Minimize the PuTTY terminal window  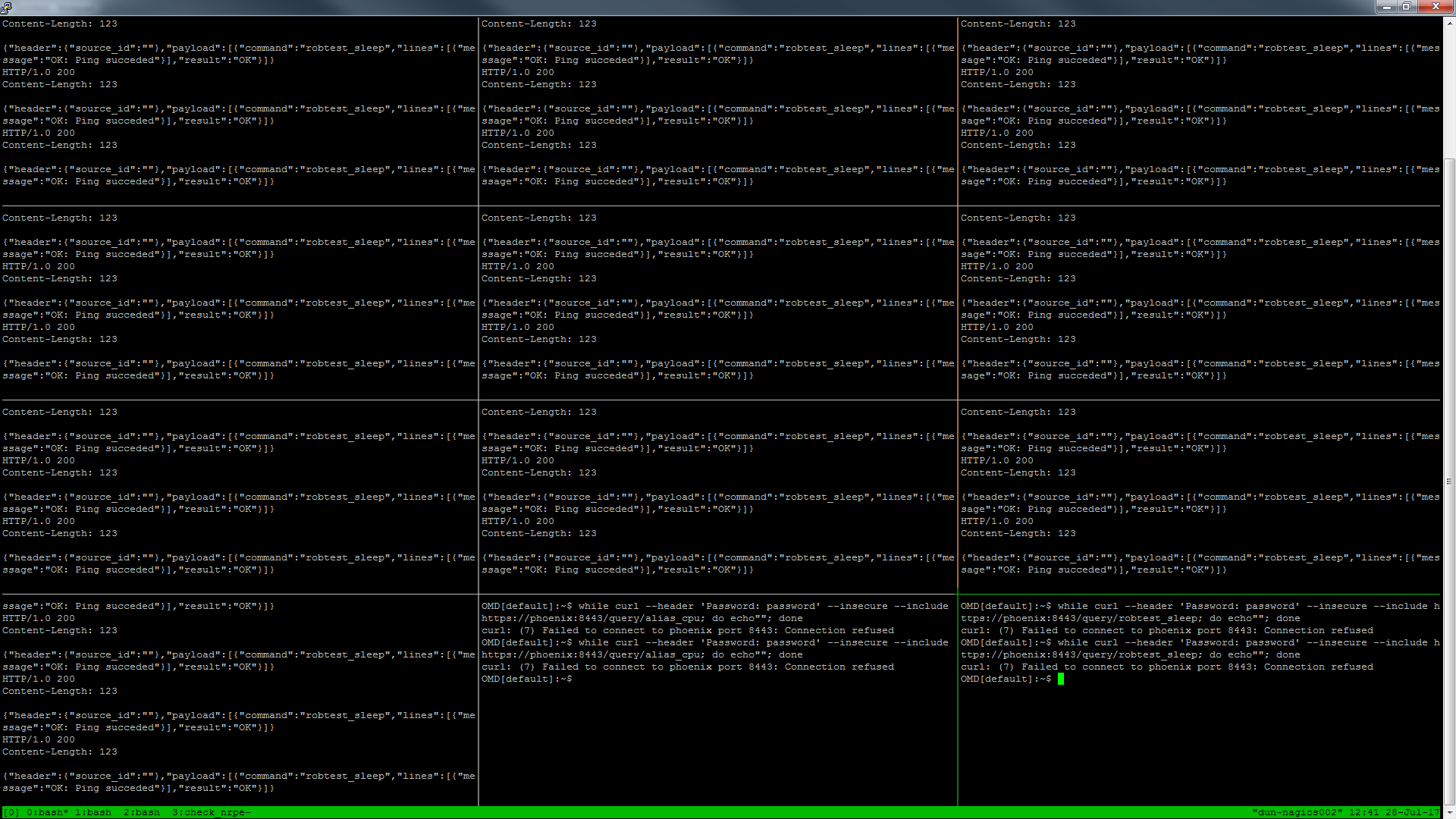[1386, 7]
